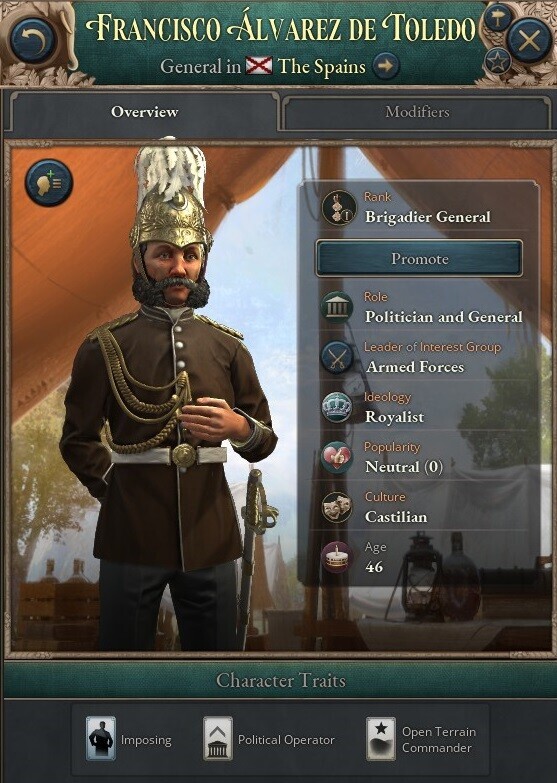
Task: Open the Armed Forces interest group link
Action: pyautogui.click(x=415, y=367)
